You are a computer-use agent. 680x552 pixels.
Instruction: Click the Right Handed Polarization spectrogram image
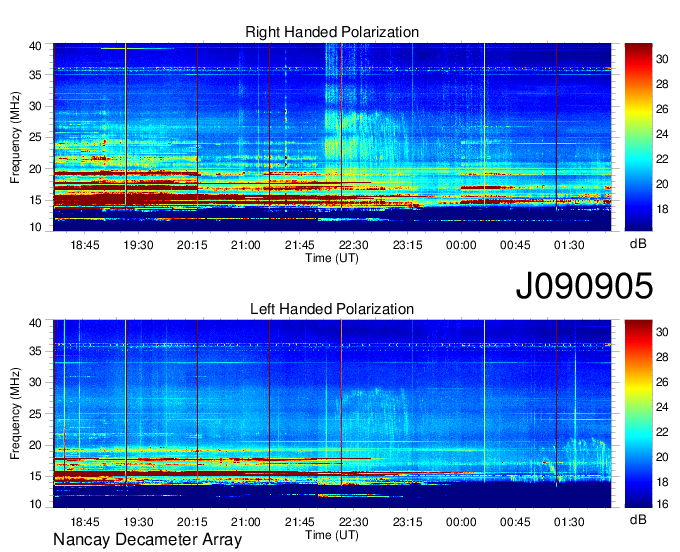(332, 137)
